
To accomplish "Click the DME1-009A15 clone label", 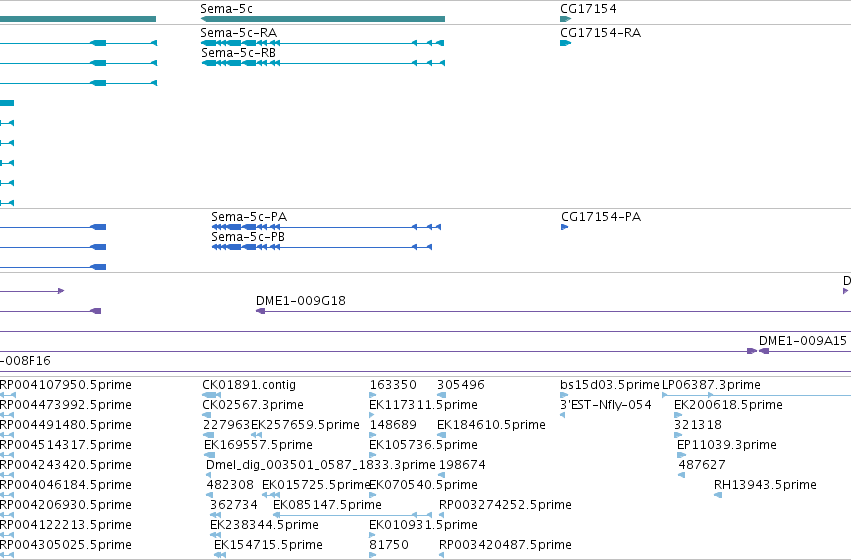I will point(803,341).
